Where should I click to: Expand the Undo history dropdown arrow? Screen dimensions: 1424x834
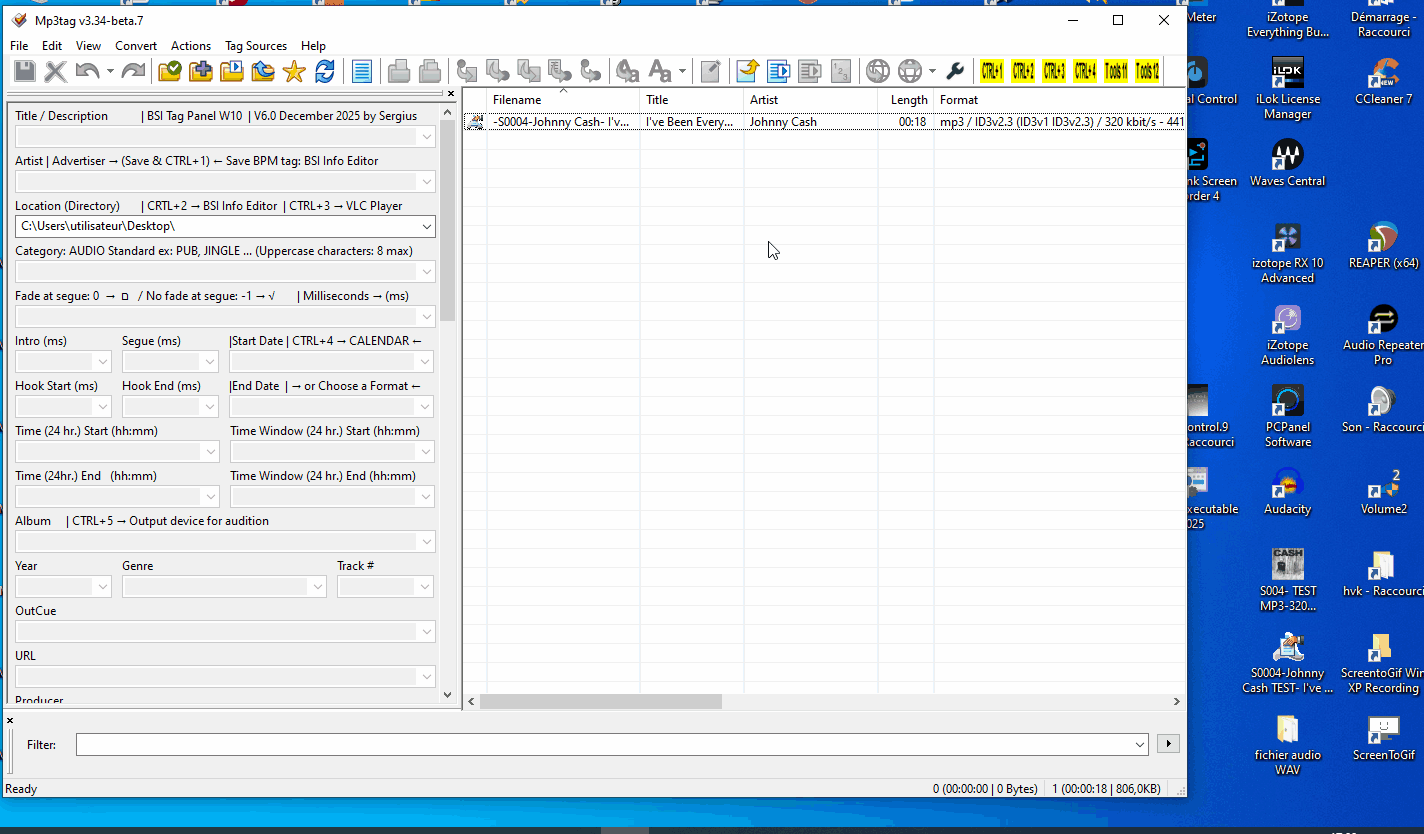pos(110,71)
